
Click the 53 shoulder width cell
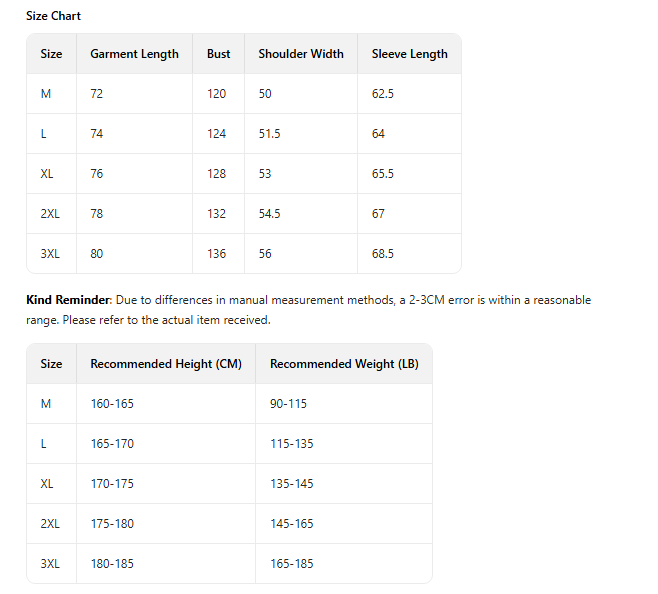(x=265, y=174)
